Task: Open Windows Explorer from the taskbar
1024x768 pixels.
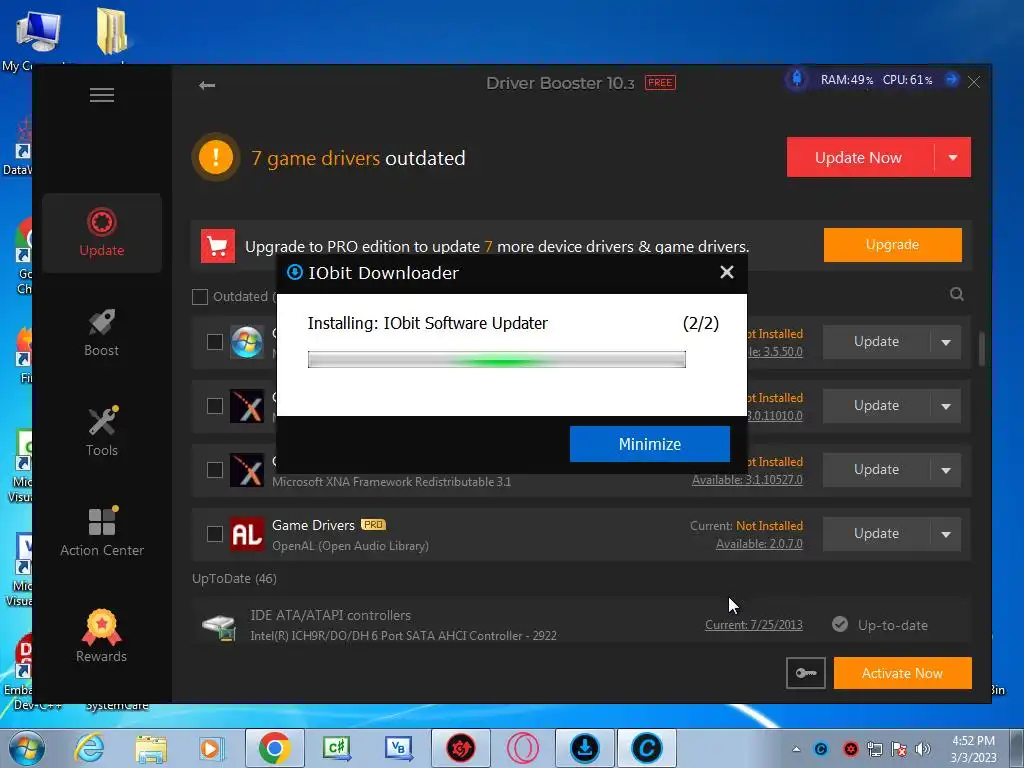Action: coord(151,748)
